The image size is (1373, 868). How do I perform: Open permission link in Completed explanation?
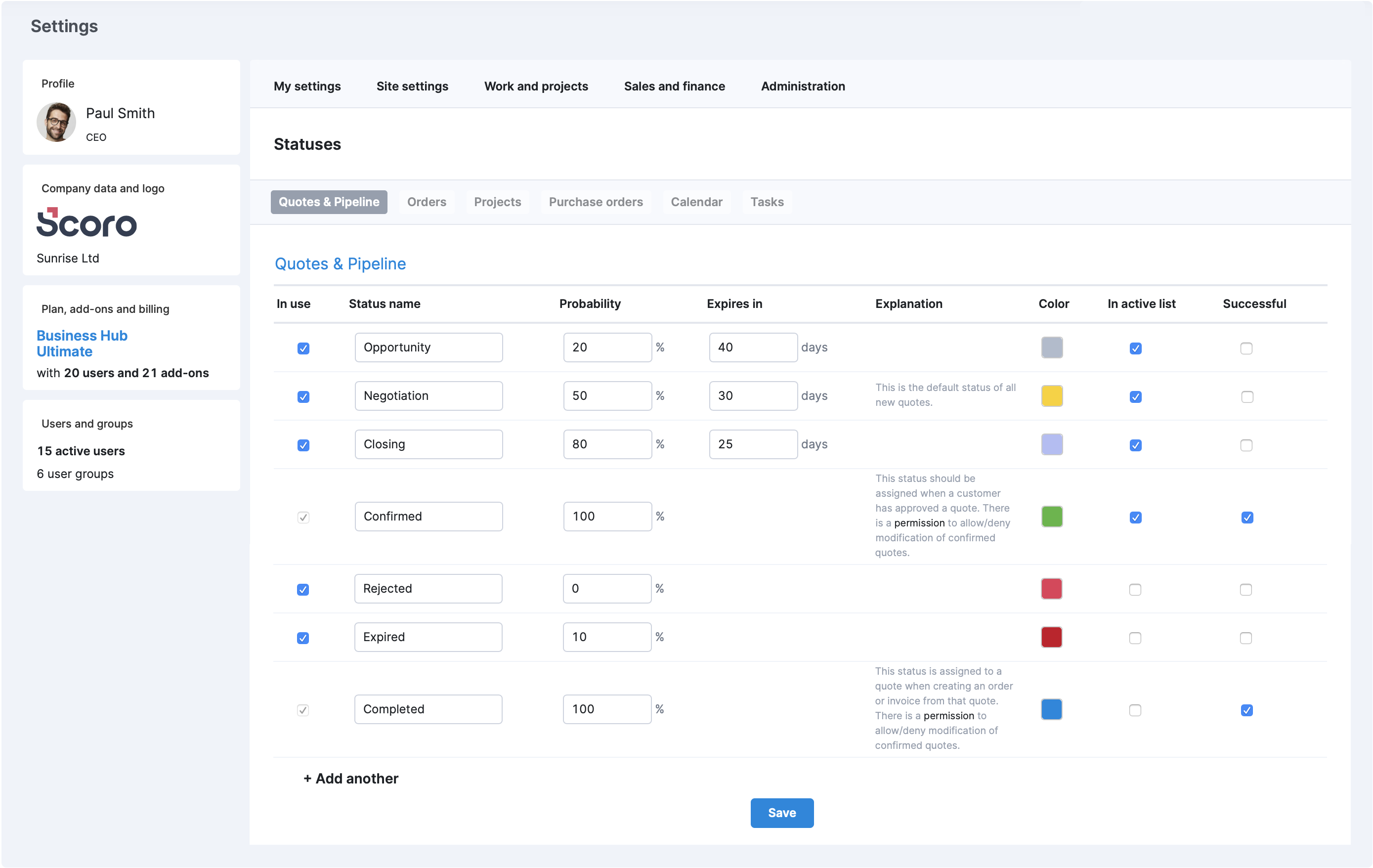point(949,716)
